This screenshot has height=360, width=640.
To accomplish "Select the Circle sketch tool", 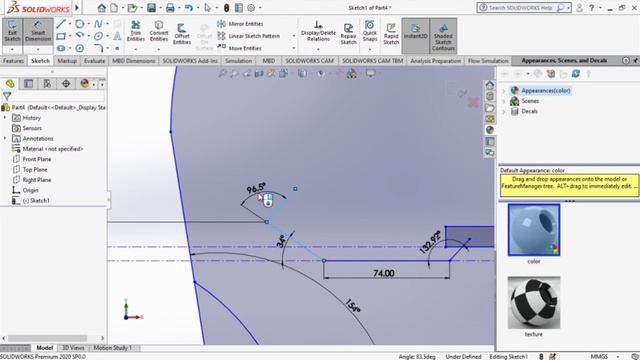I will tap(80, 24).
